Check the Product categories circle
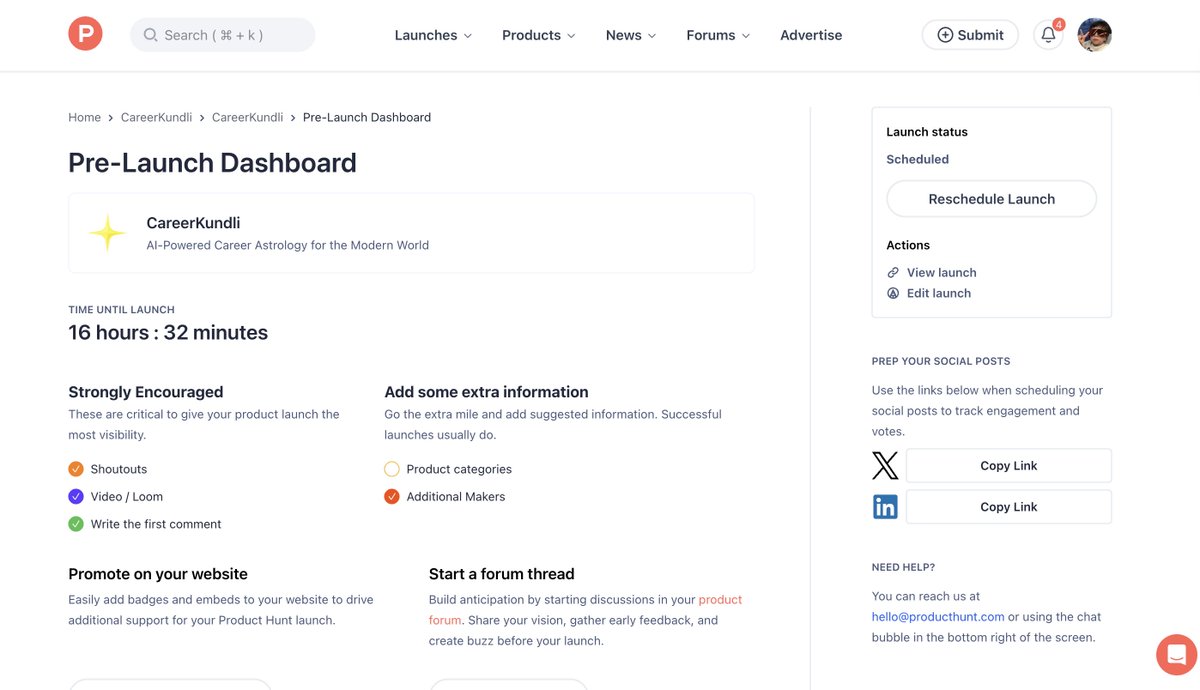1200x690 pixels. [392, 469]
